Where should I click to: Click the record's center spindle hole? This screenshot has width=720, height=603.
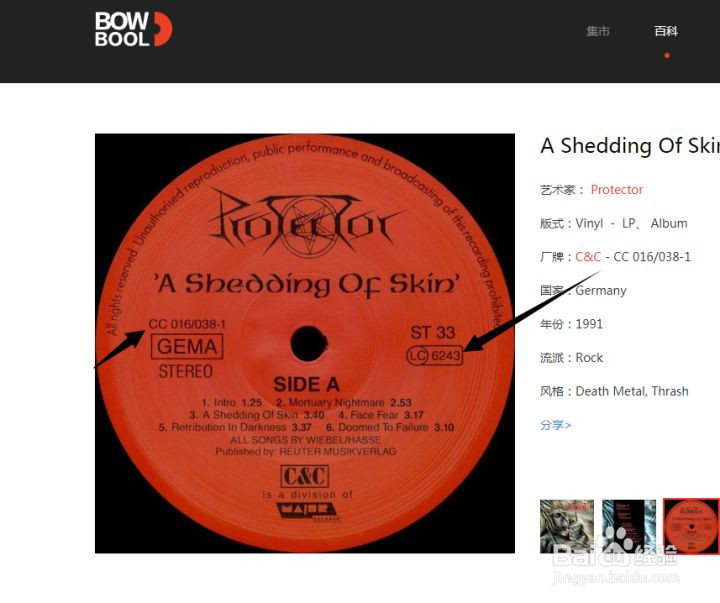coord(309,344)
